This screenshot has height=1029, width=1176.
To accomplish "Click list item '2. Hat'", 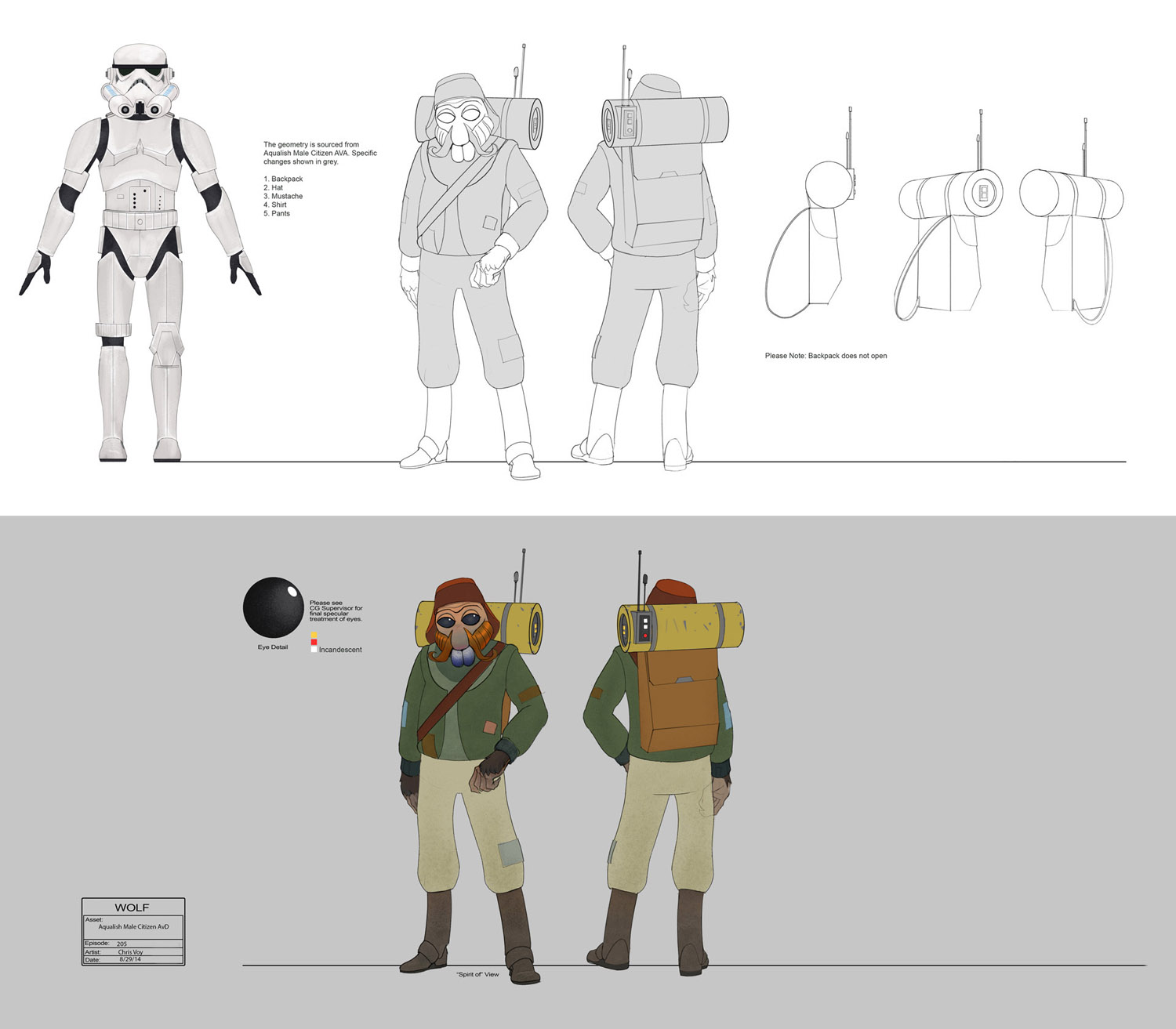I will [x=273, y=187].
